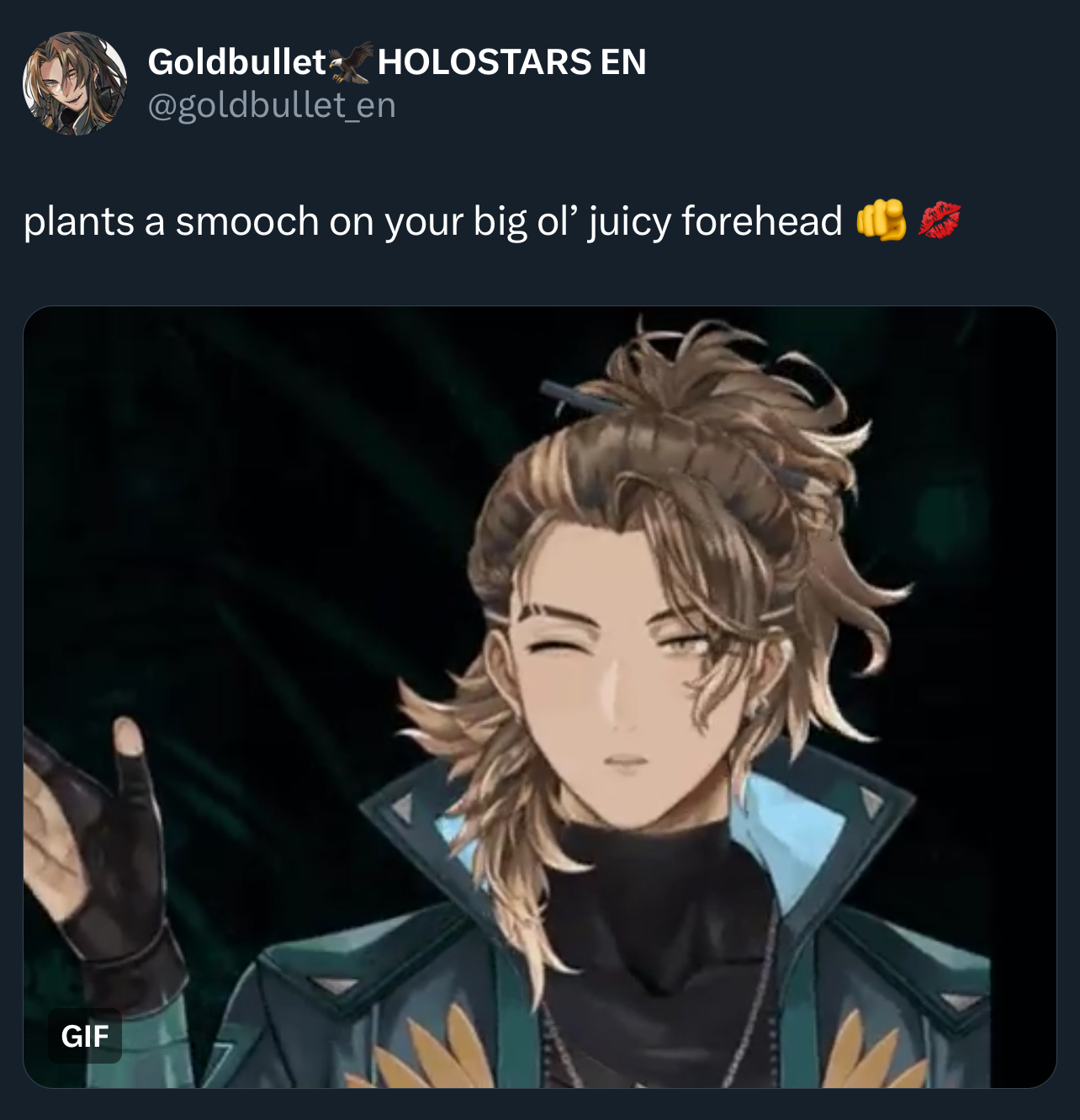Click the word "juicy" in the tweet
Screen dimensions: 1080x1120
click(628, 223)
